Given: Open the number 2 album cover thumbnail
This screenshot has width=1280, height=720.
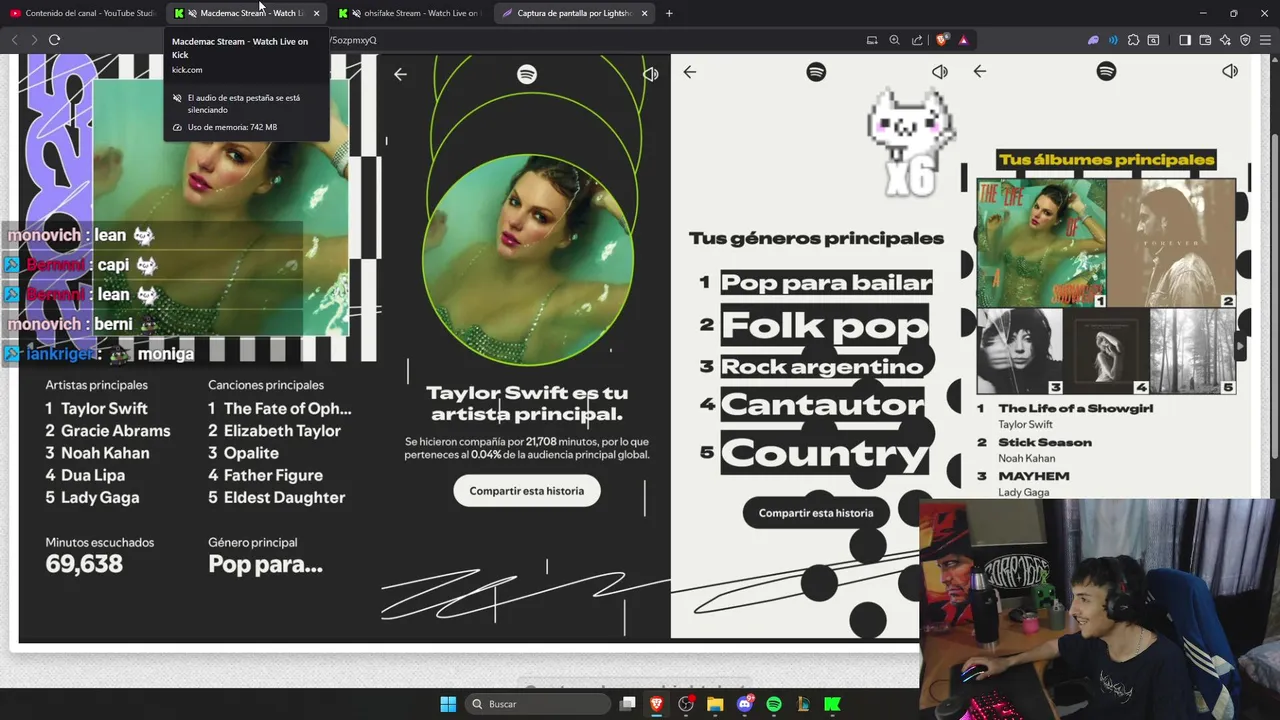Looking at the screenshot, I should (1171, 243).
